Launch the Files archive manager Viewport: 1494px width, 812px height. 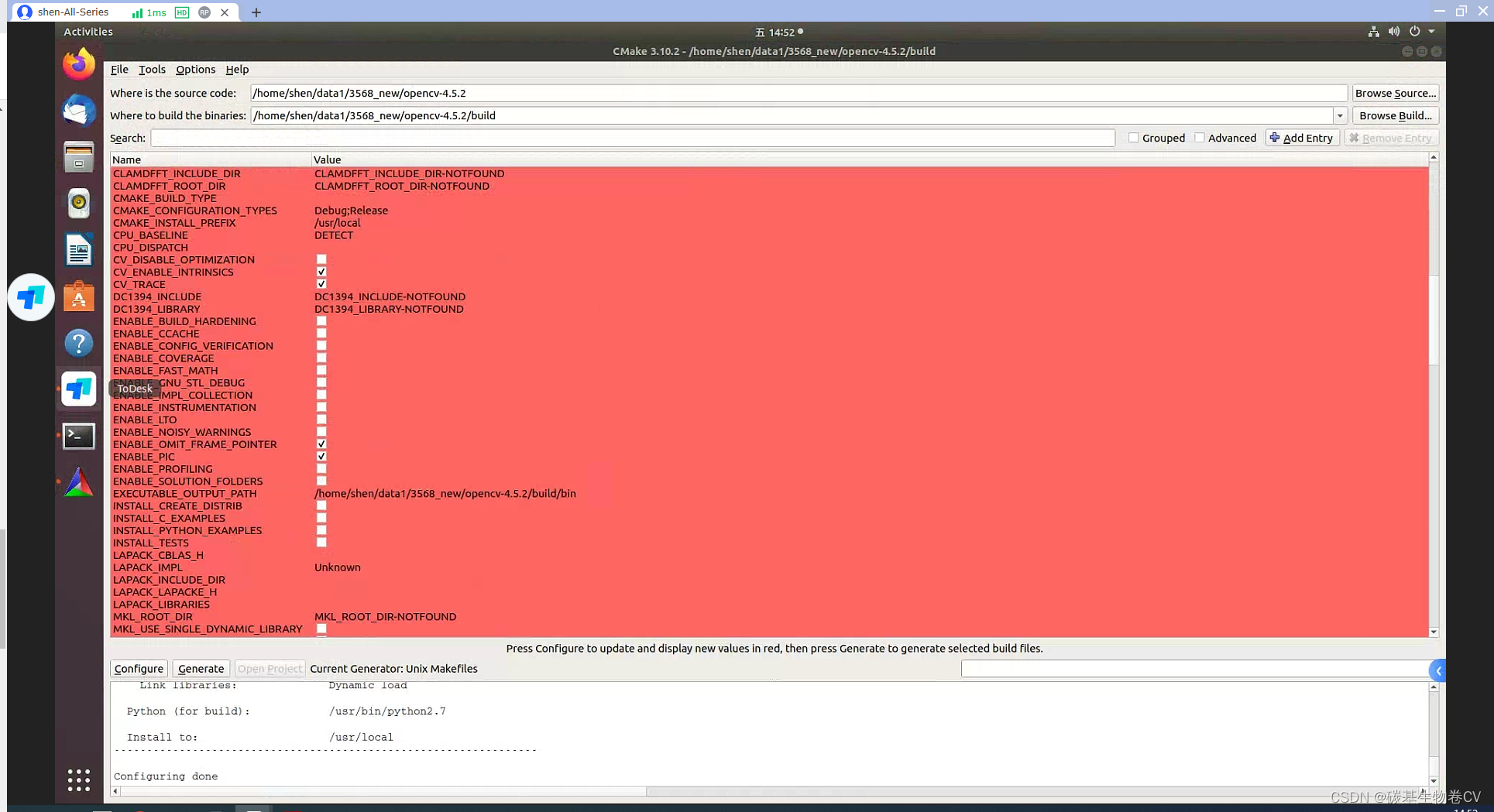78,157
